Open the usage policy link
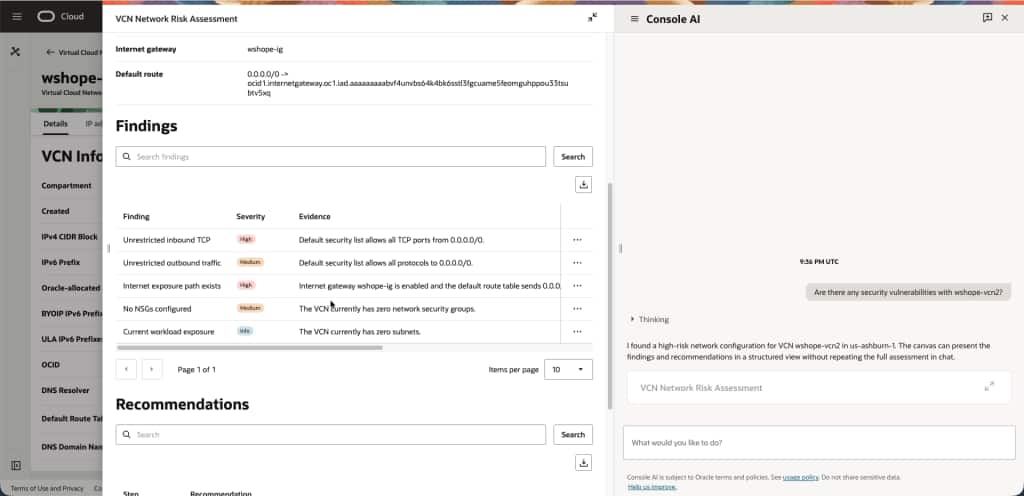This screenshot has height=496, width=1024. click(801, 478)
